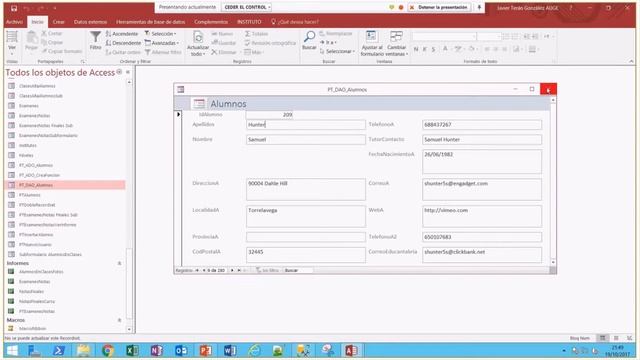Viewport: 640px width, 360px height.
Task: Open the Archivo menu
Action: pyautogui.click(x=15, y=22)
